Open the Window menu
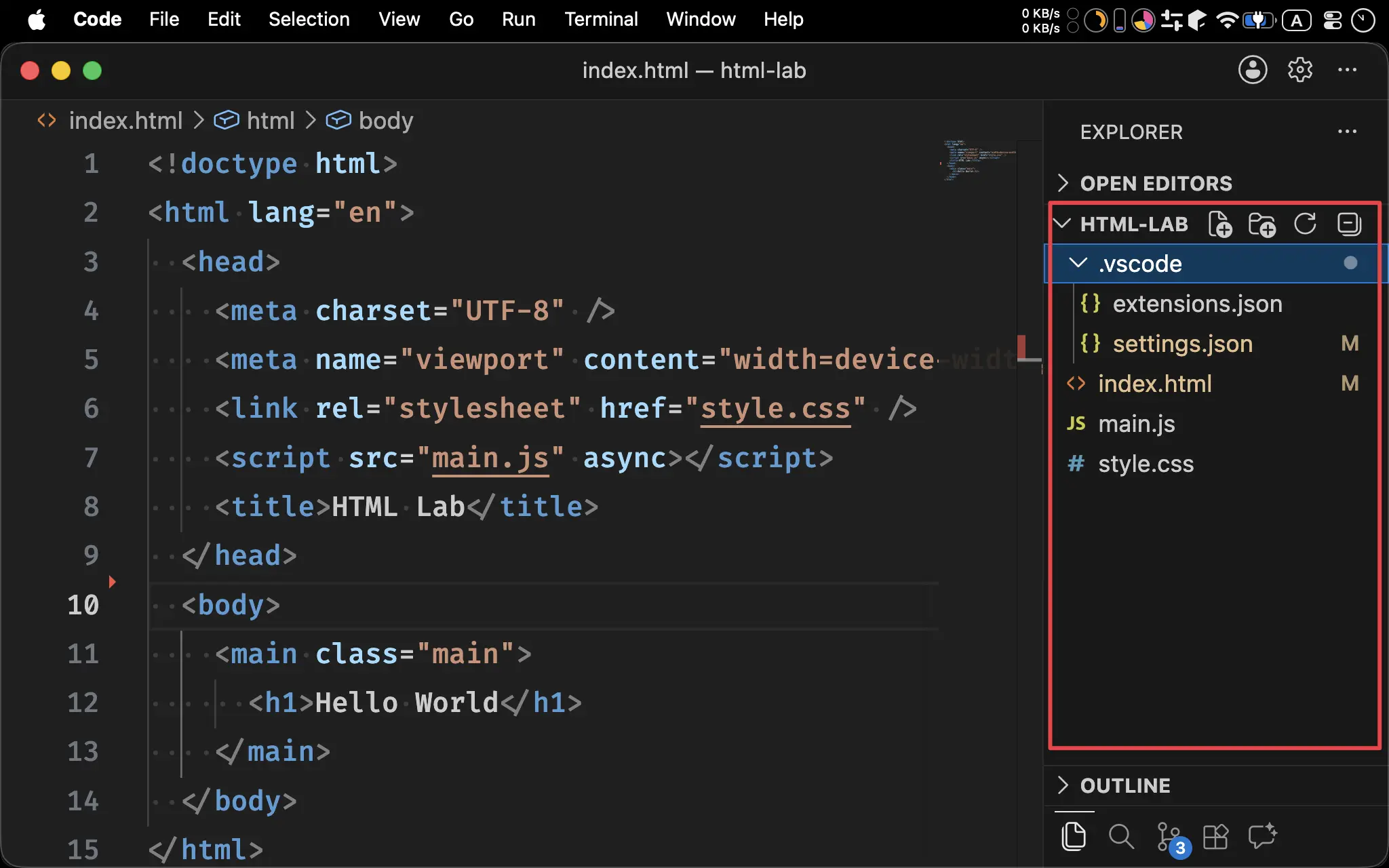 pos(701,20)
